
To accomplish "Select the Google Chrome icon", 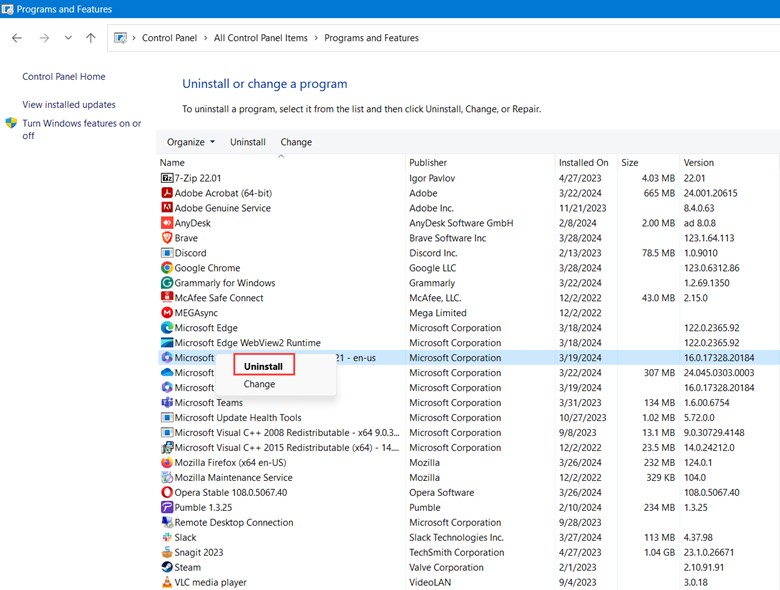I will [x=167, y=268].
